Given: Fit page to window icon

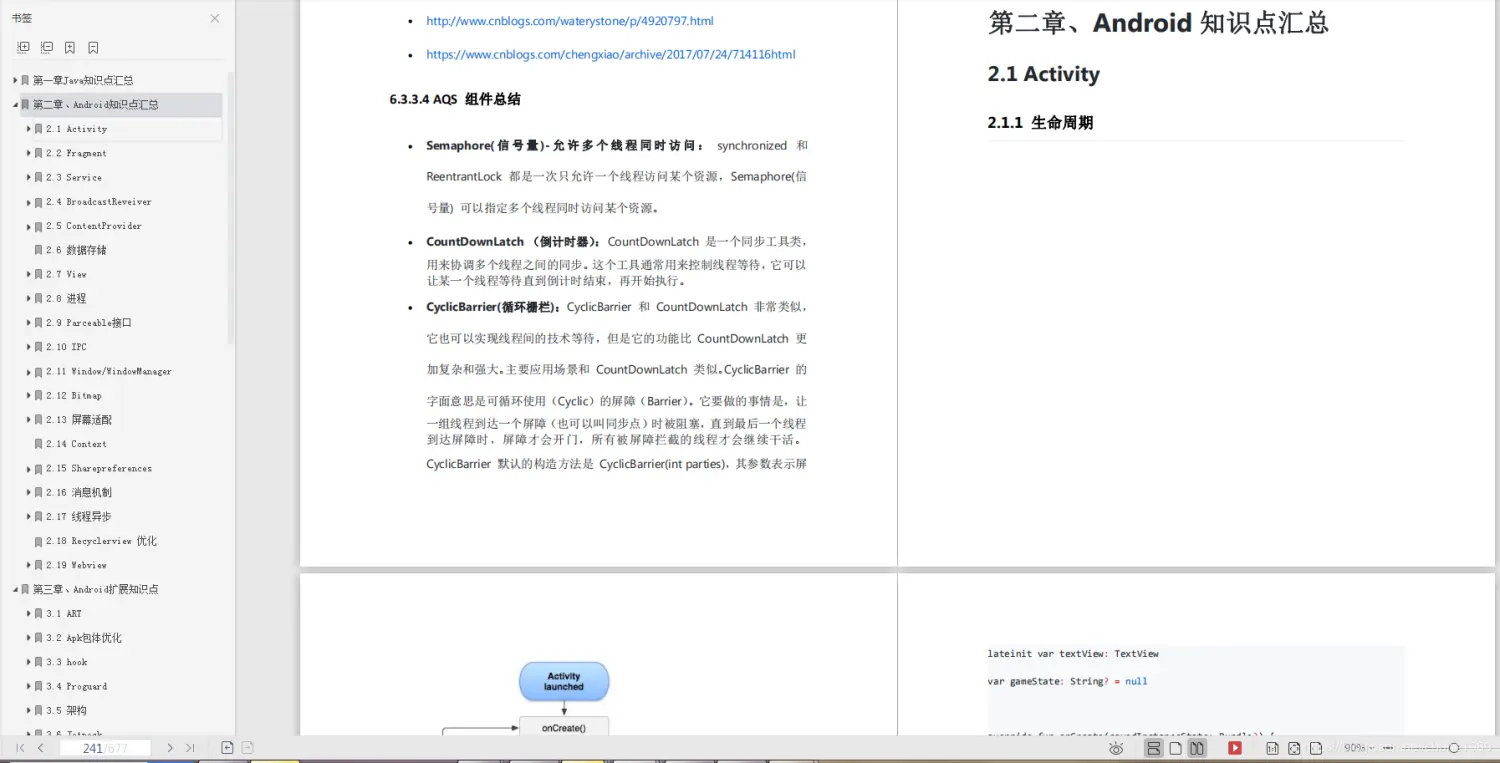Looking at the screenshot, I should coord(1294,748).
